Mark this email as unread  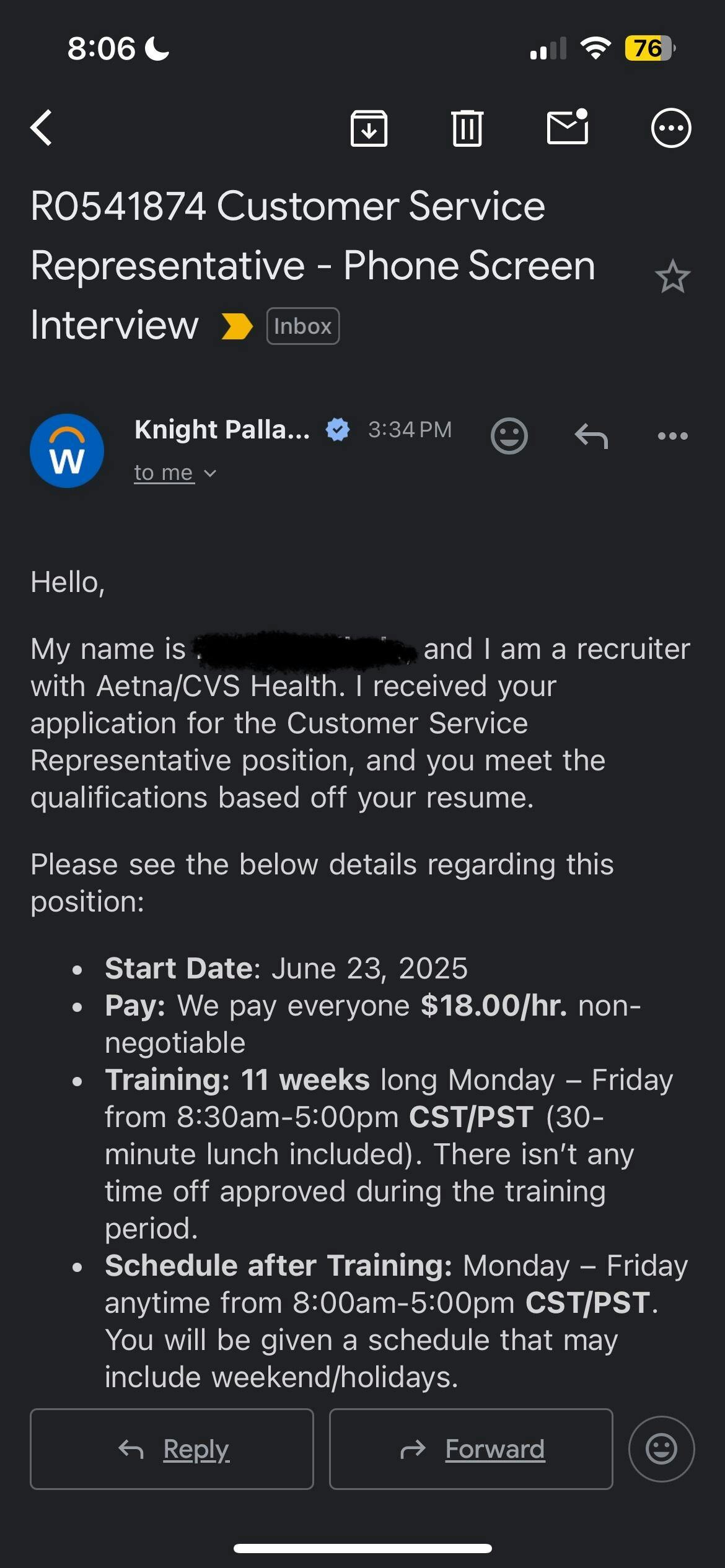(568, 127)
